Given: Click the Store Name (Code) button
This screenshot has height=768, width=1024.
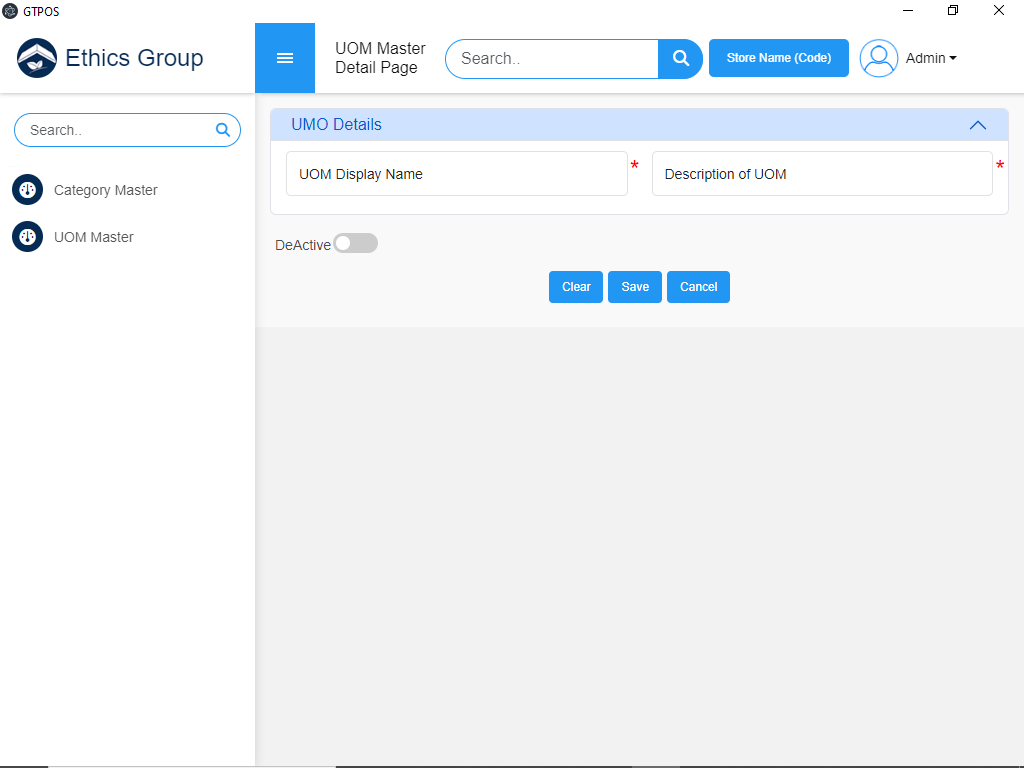Looking at the screenshot, I should pos(778,58).
